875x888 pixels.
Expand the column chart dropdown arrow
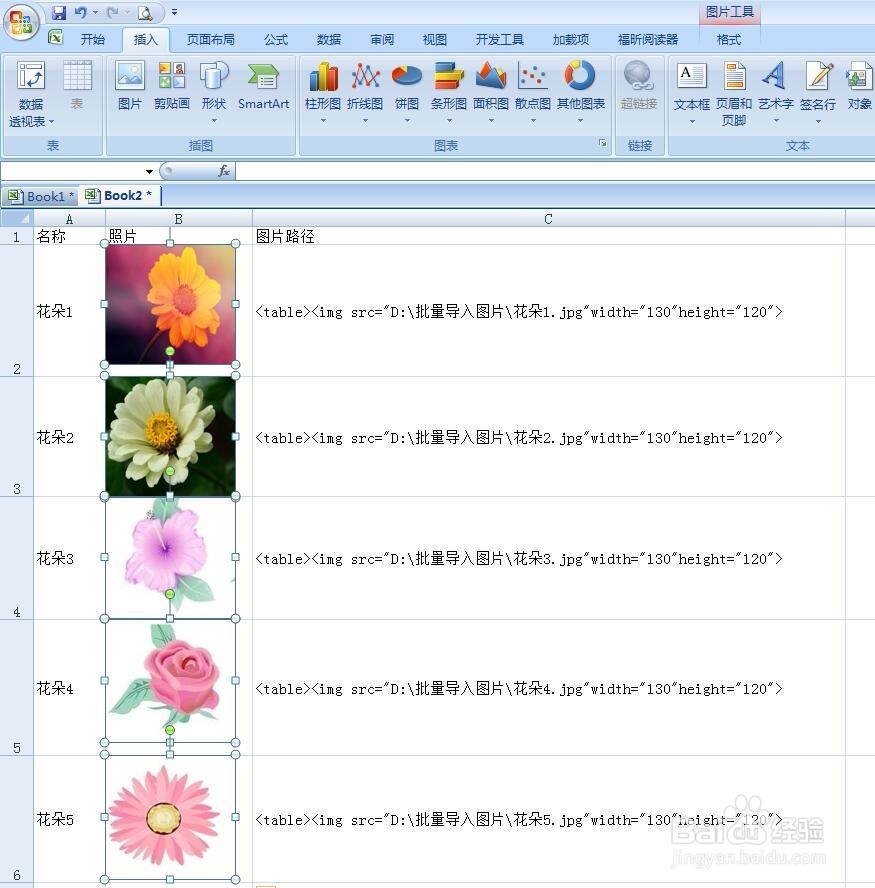[323, 121]
